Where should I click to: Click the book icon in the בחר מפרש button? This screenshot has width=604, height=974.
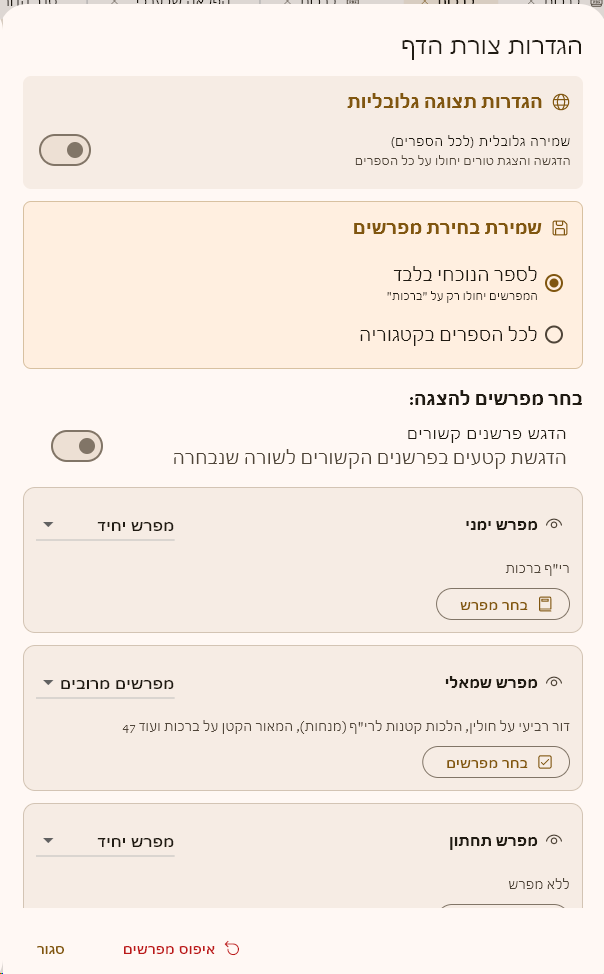click(545, 604)
